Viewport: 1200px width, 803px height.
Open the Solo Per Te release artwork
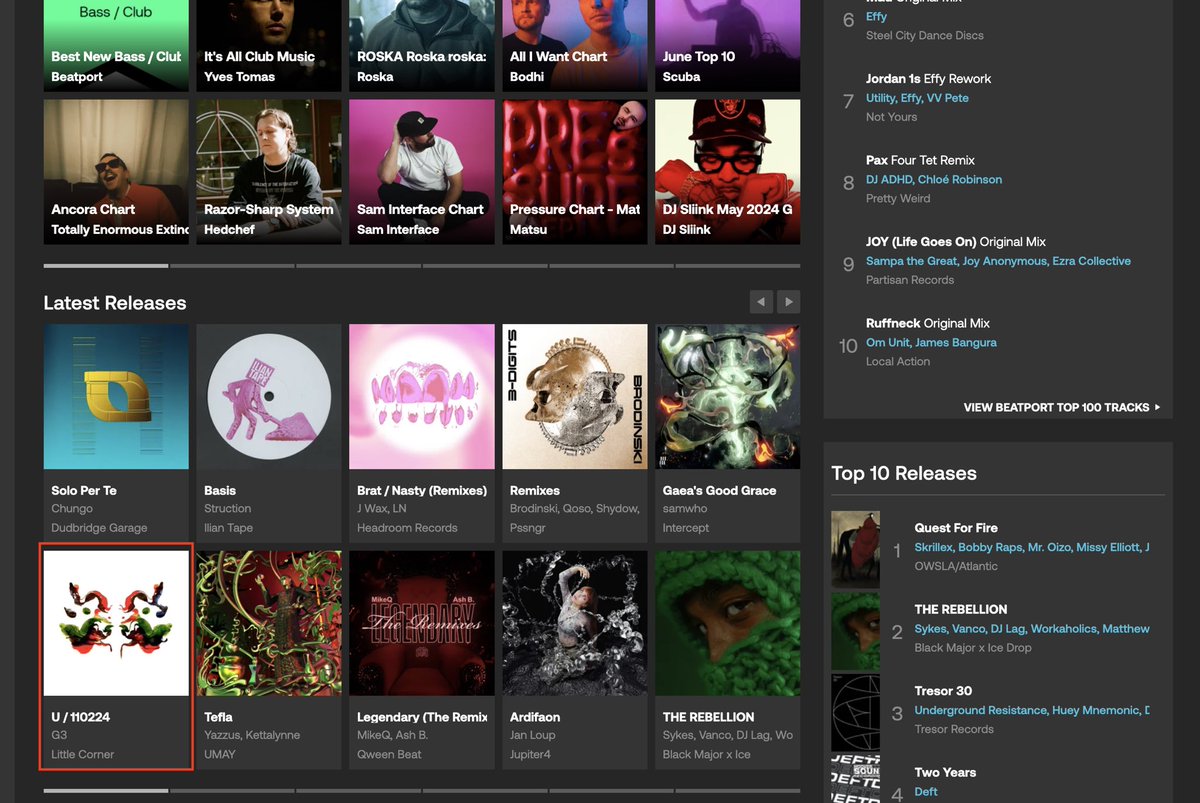[115, 396]
